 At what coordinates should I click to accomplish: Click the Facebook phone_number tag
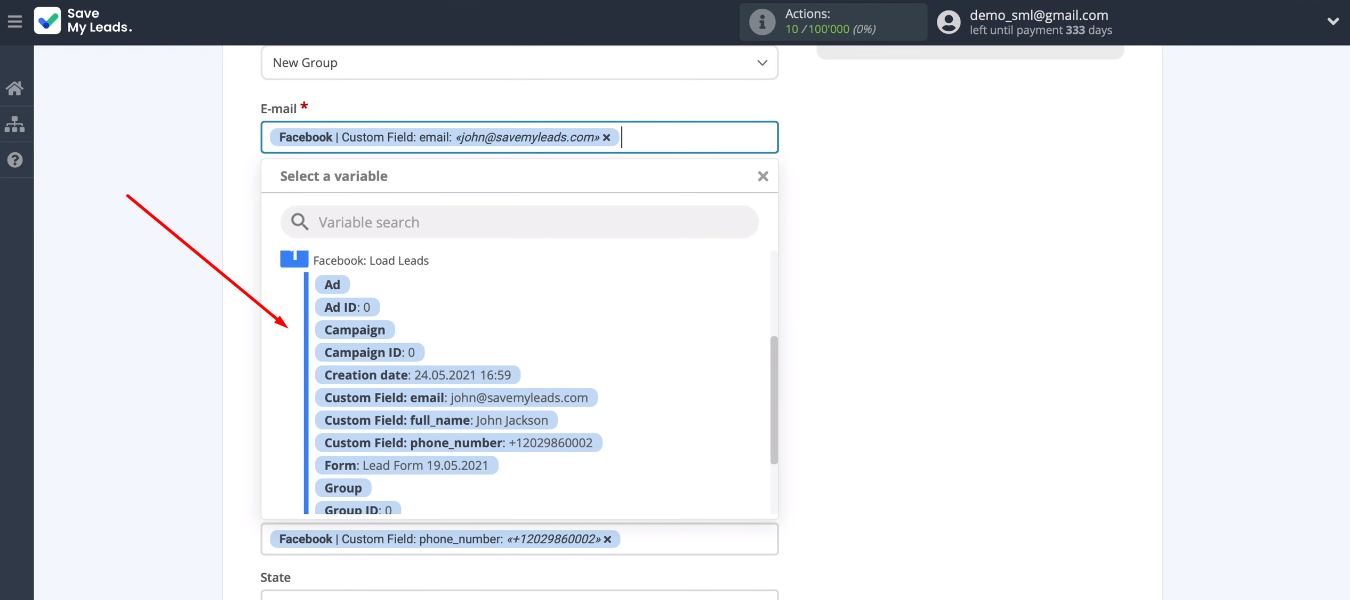tap(445, 539)
